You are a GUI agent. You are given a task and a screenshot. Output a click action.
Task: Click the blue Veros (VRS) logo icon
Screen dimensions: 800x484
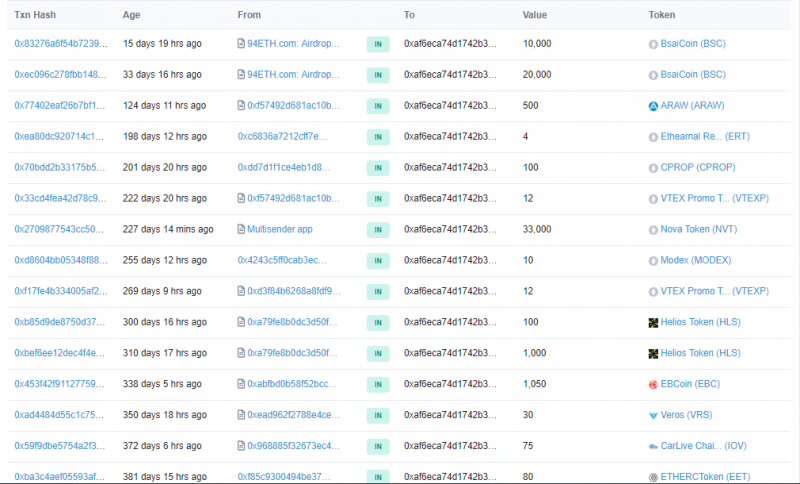tap(653, 416)
